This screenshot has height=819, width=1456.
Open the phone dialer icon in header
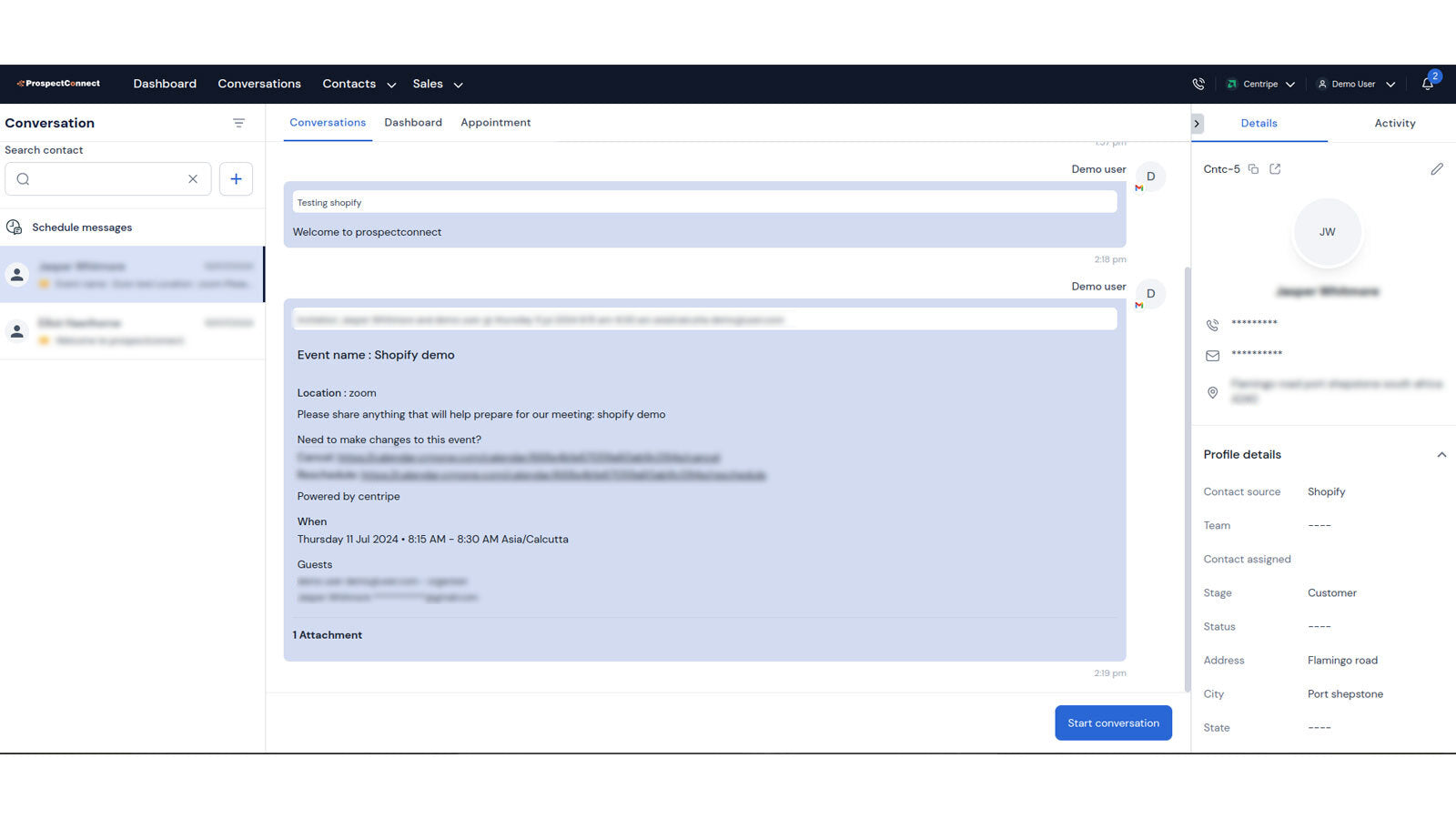pyautogui.click(x=1198, y=84)
